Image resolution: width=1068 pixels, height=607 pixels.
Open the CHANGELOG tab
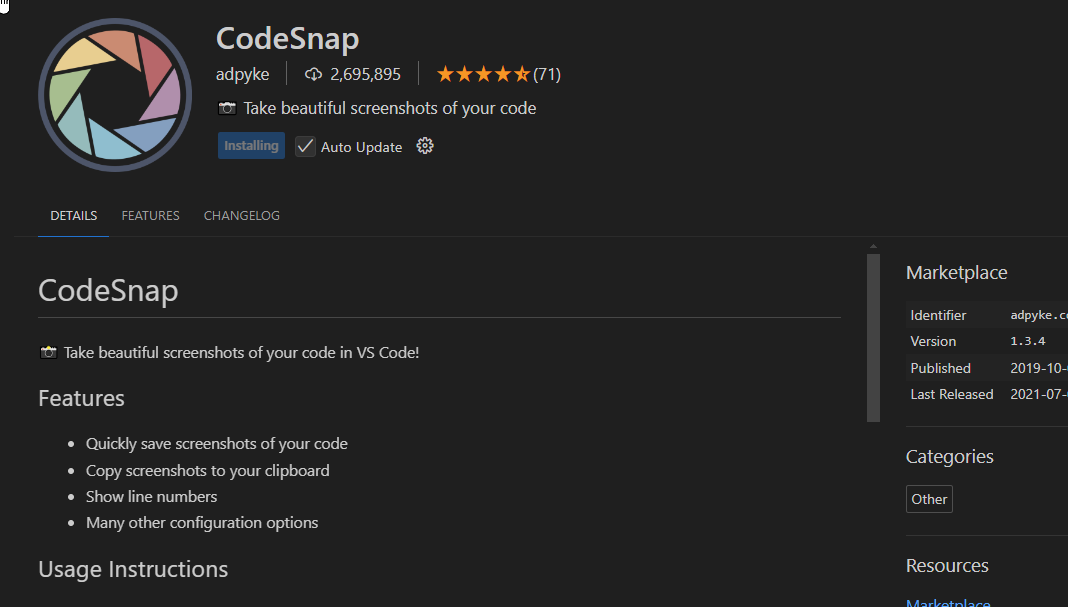(241, 216)
